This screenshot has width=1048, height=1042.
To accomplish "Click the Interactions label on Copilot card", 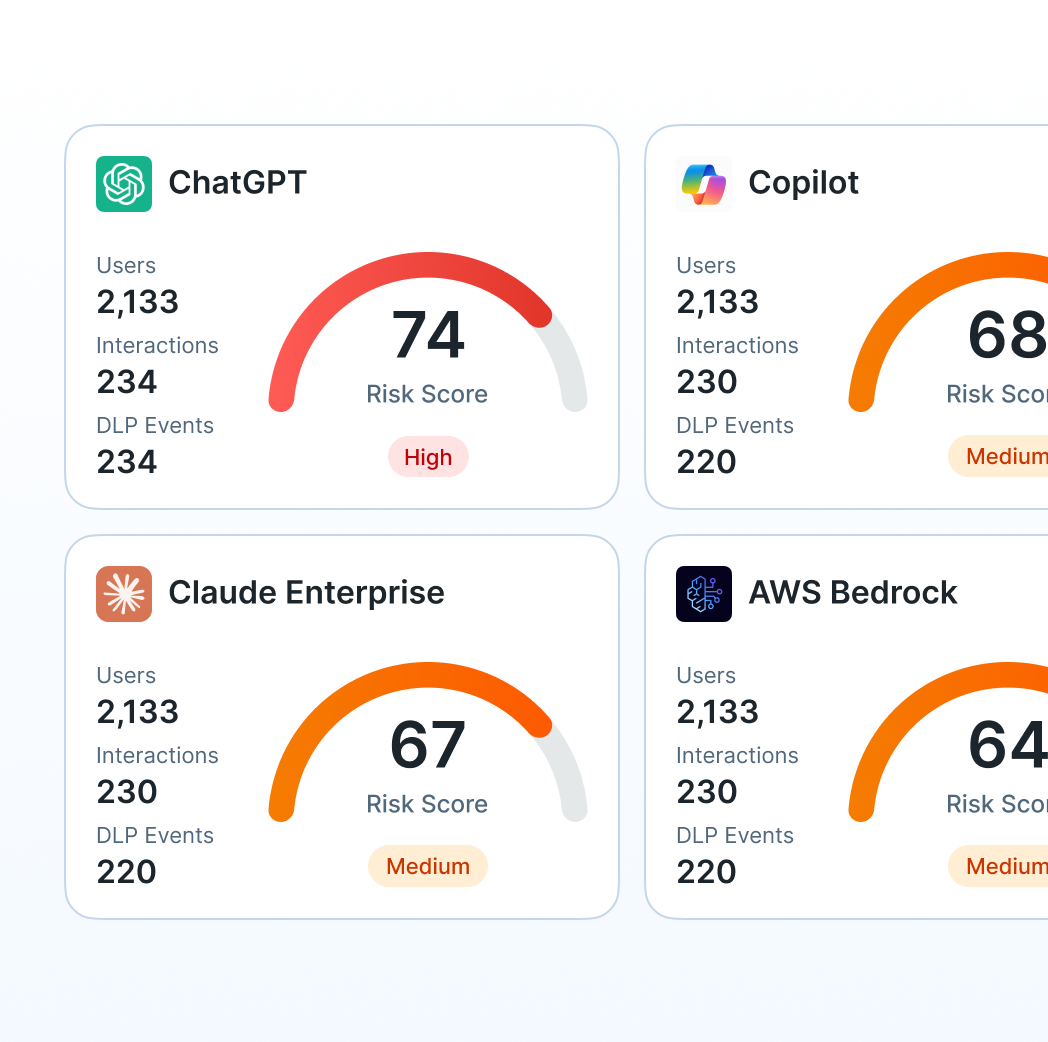I will click(737, 346).
